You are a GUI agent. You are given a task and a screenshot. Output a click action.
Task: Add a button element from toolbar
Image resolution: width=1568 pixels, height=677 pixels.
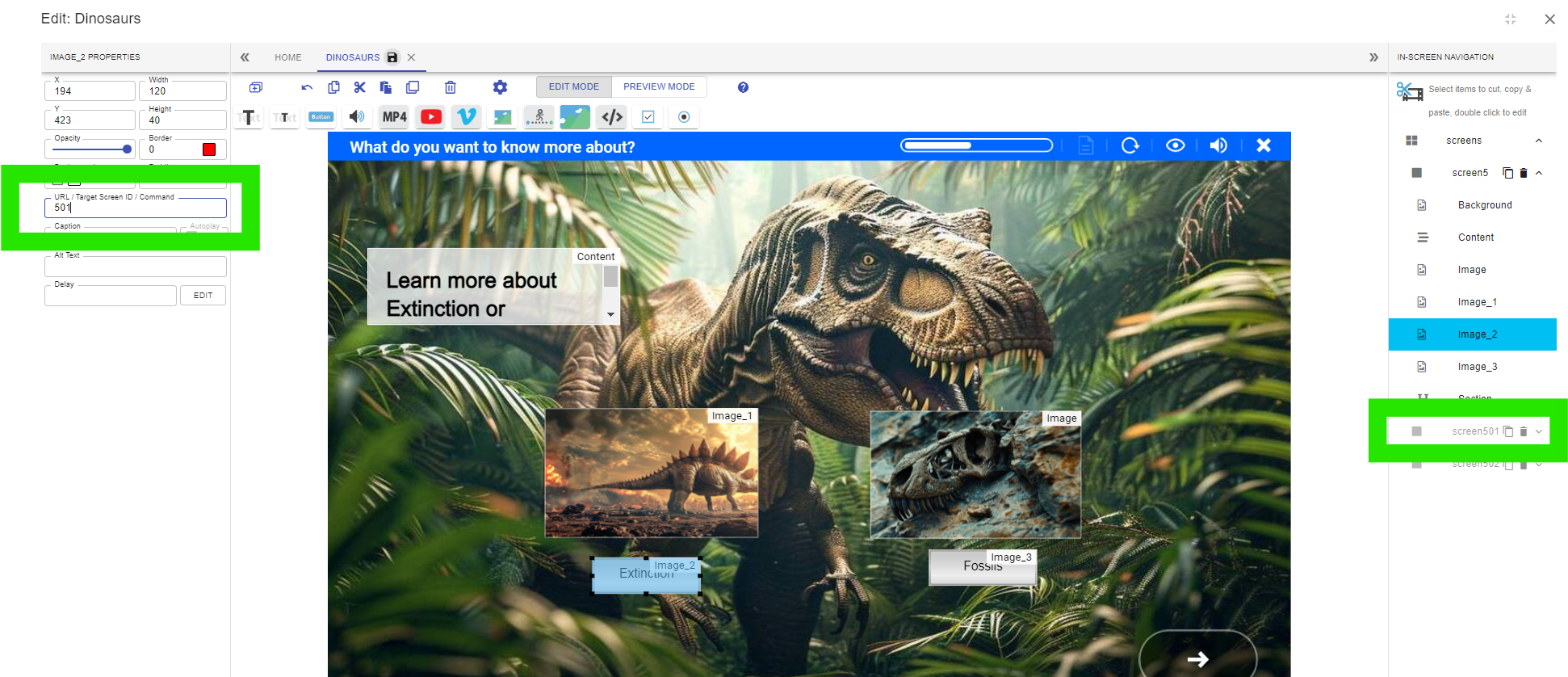(321, 117)
